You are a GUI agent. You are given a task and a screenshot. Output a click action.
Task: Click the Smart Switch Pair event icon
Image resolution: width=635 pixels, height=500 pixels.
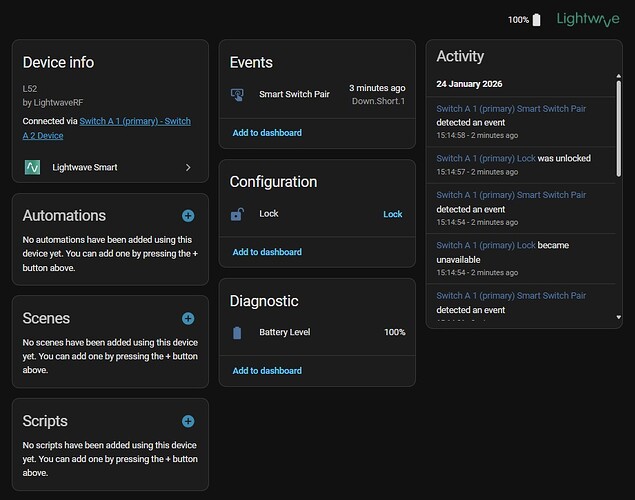pyautogui.click(x=237, y=94)
